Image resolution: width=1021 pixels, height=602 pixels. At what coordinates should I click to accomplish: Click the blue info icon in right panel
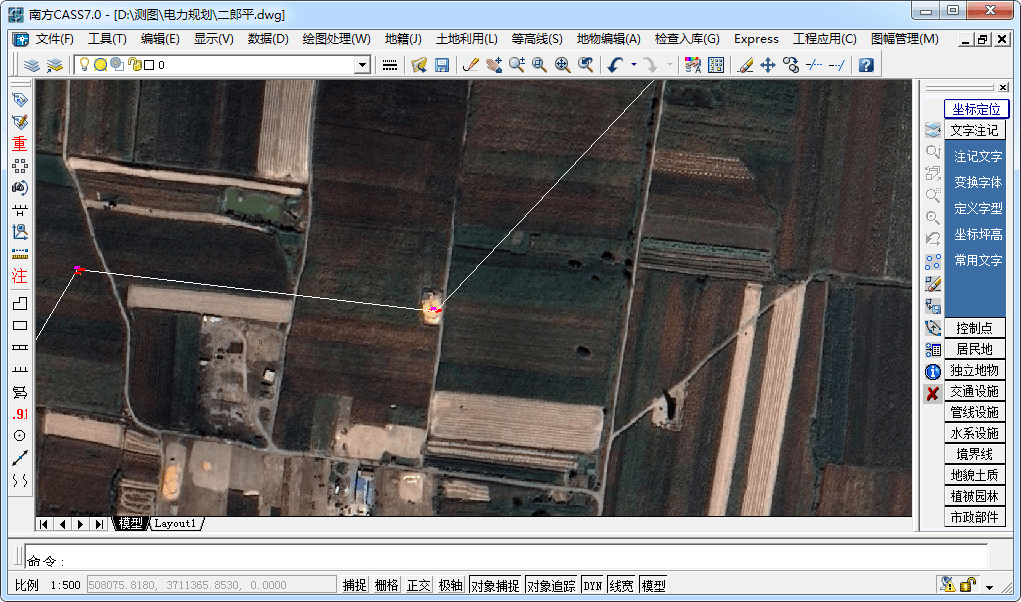[x=932, y=372]
